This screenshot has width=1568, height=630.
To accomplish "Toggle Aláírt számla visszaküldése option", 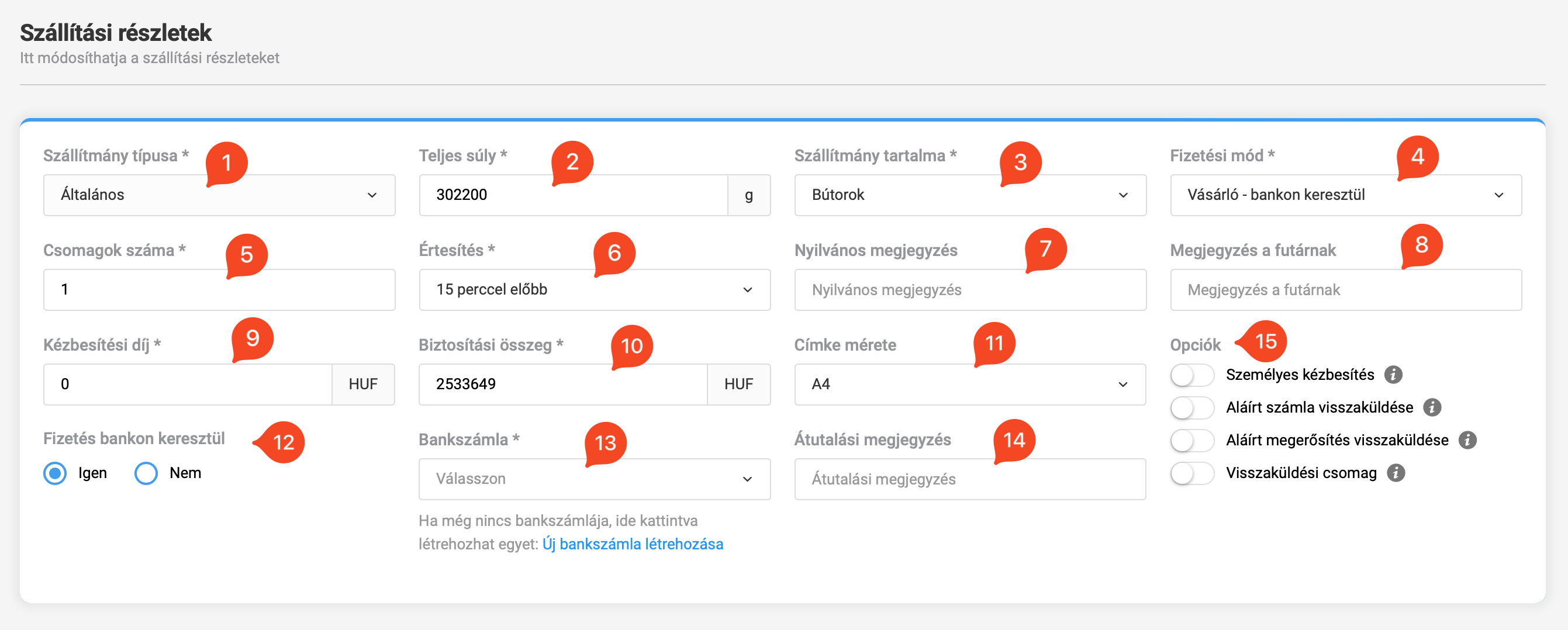I will pos(1191,408).
